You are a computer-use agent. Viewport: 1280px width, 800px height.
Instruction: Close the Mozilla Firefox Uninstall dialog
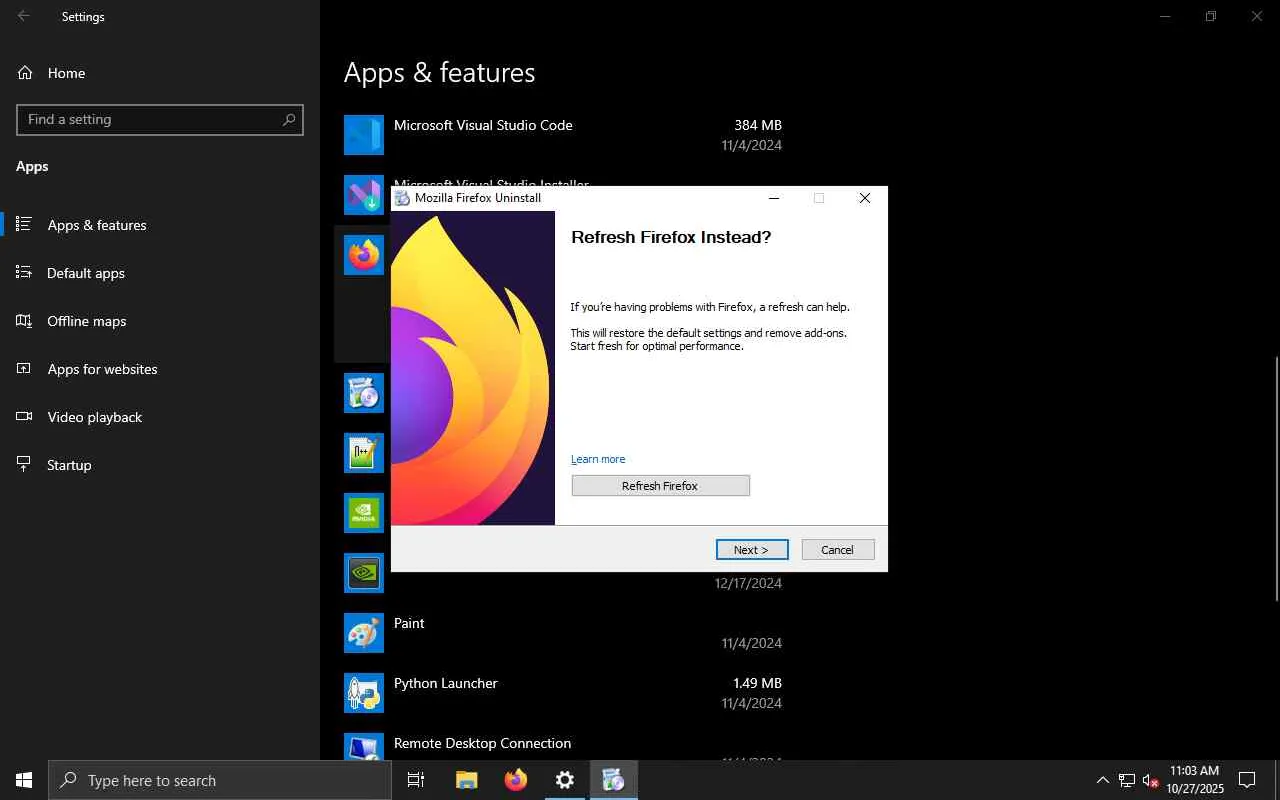(x=865, y=198)
